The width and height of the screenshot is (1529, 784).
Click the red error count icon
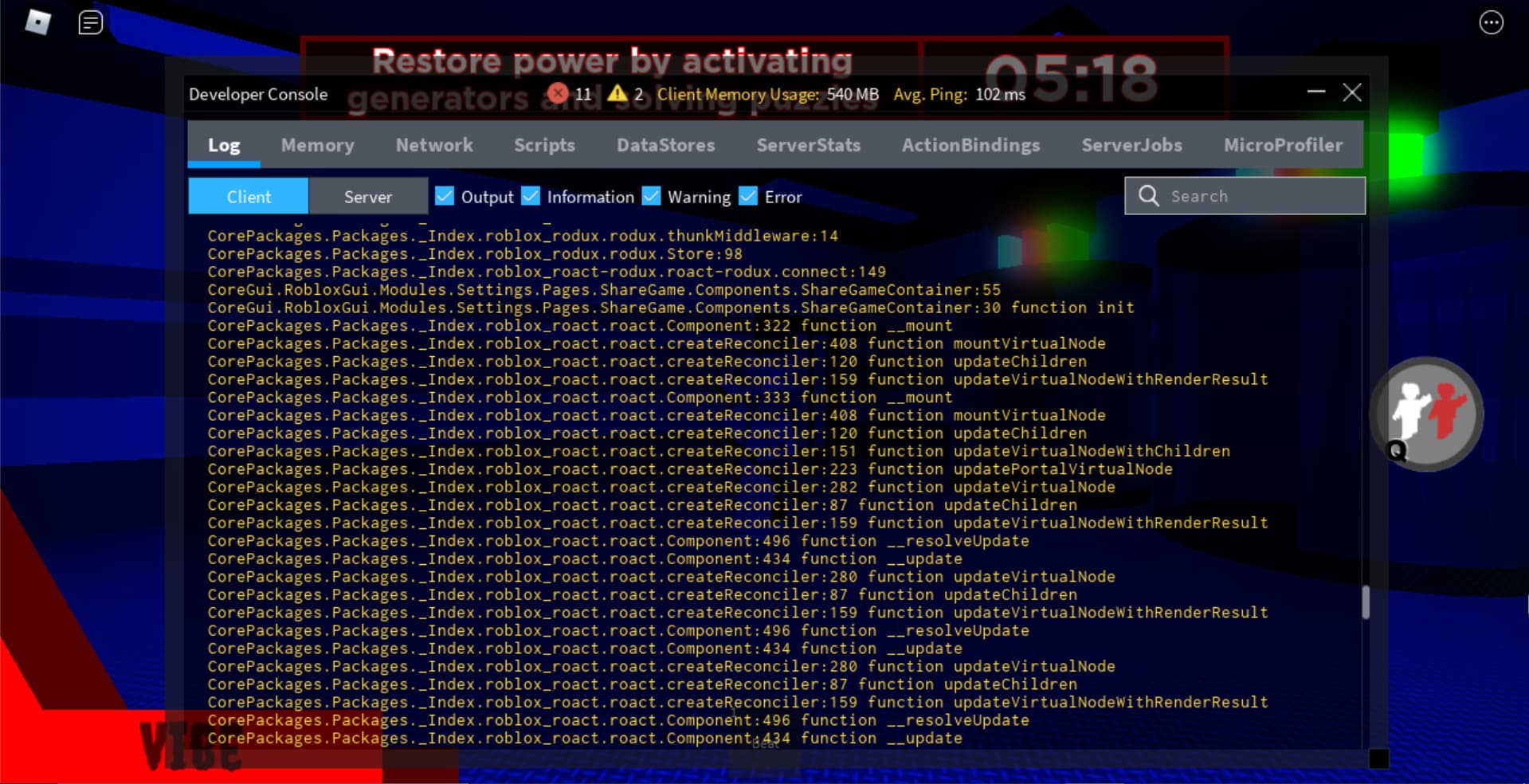tap(559, 94)
